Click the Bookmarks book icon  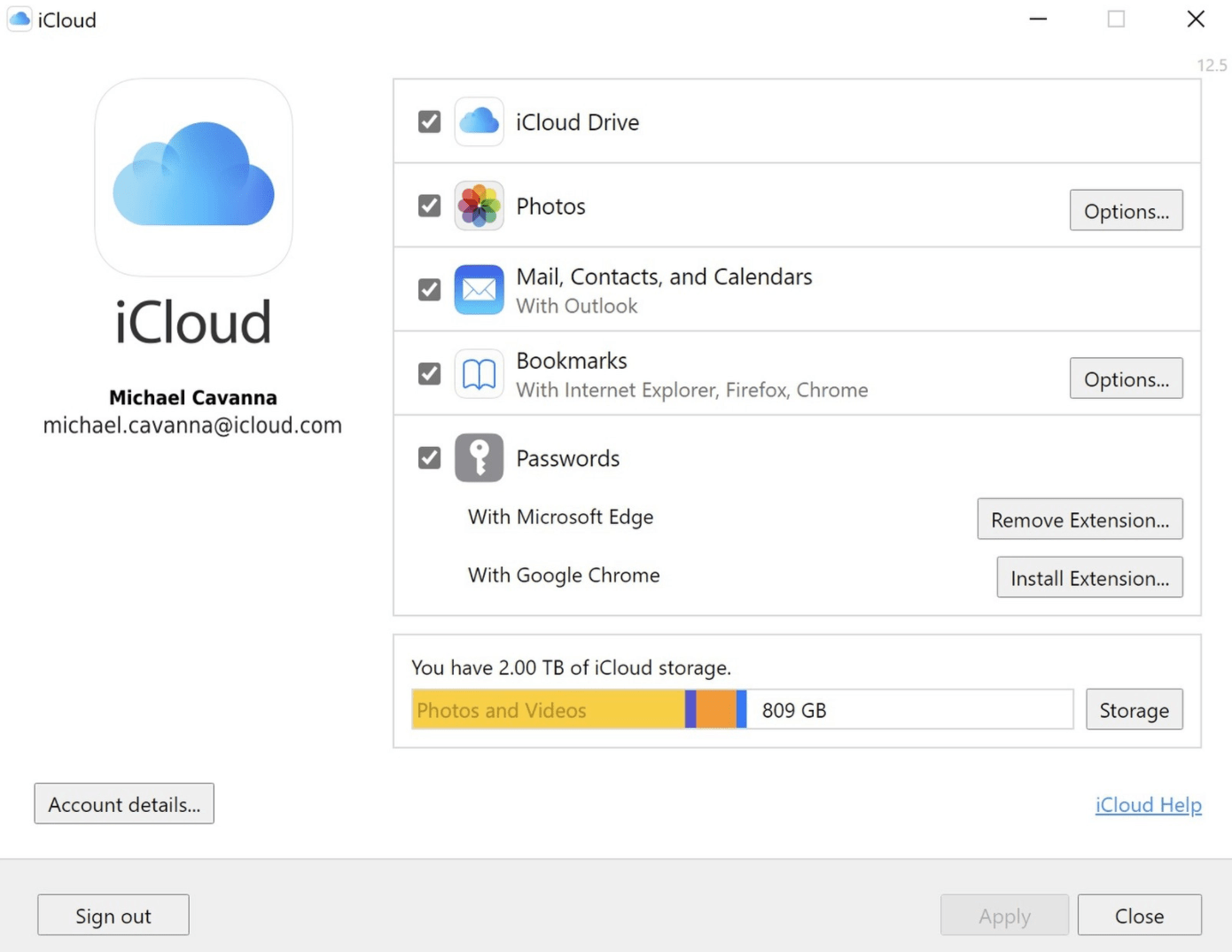coord(479,373)
